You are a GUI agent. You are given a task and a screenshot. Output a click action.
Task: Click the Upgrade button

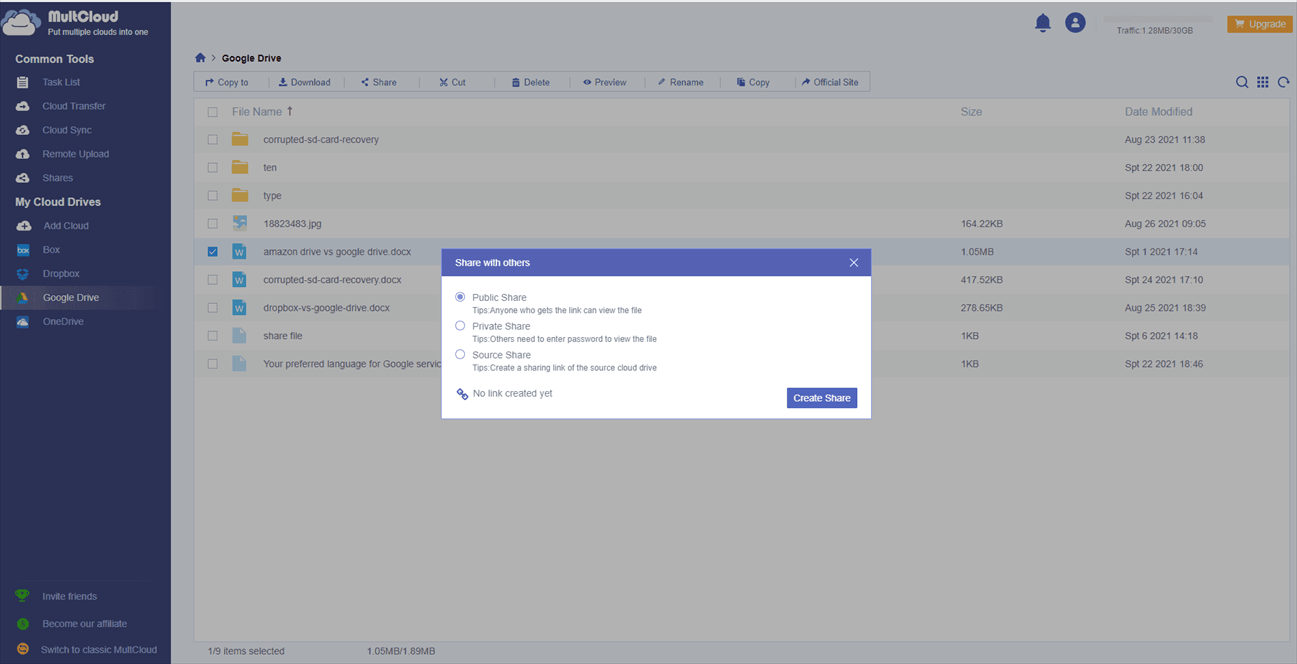click(x=1260, y=24)
